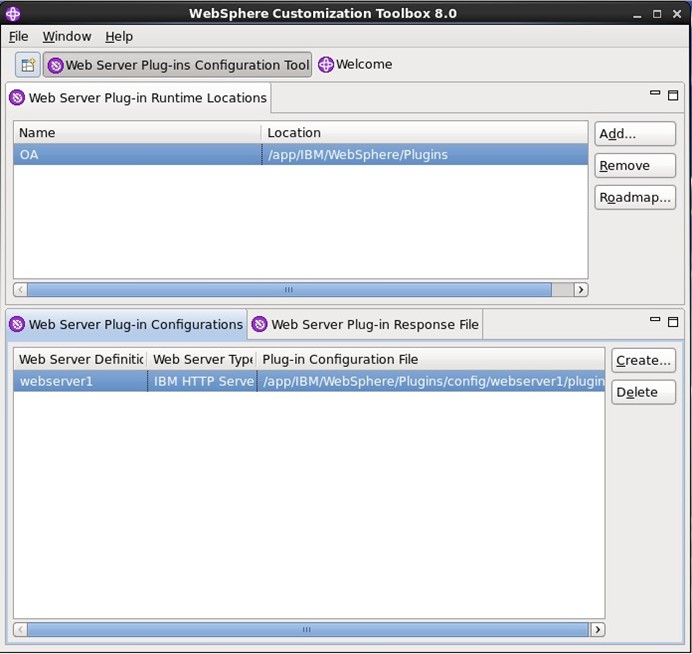
Task: Minimize the Runtime Locations panel
Action: pyautogui.click(x=655, y=94)
